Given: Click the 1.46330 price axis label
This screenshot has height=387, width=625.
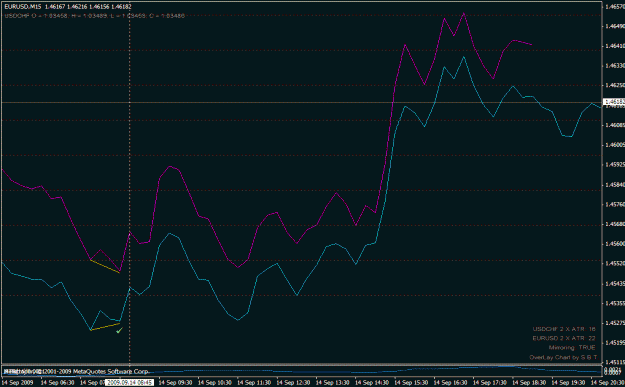Looking at the screenshot, I should [x=615, y=65].
